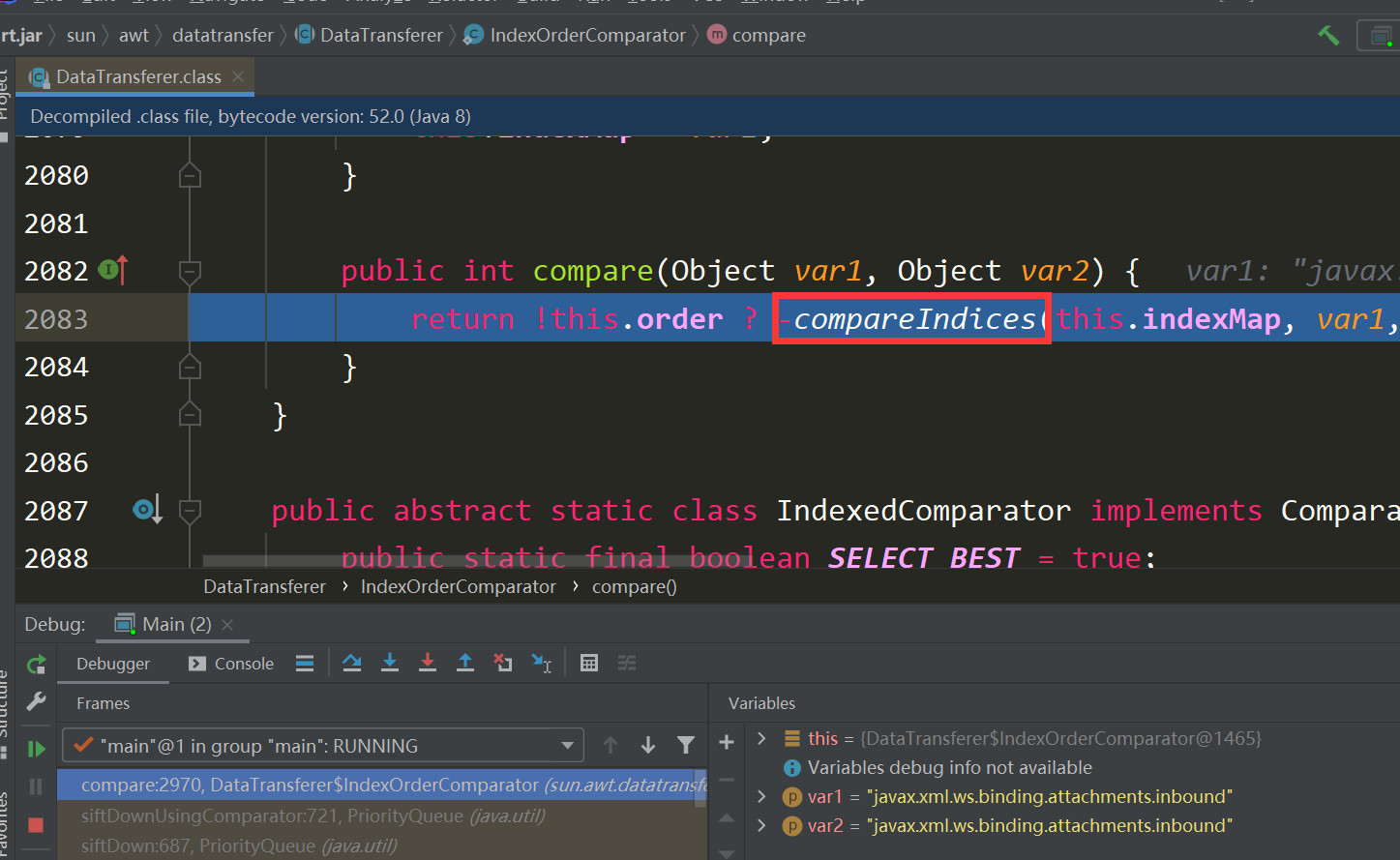The height and width of the screenshot is (860, 1400).
Task: Expand the 'this' variable node
Action: tap(761, 738)
